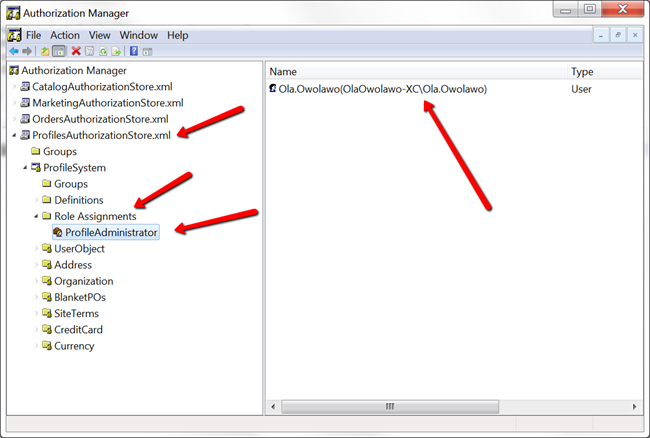Click the ProfileSystem application icon
The image size is (650, 438).
point(36,167)
